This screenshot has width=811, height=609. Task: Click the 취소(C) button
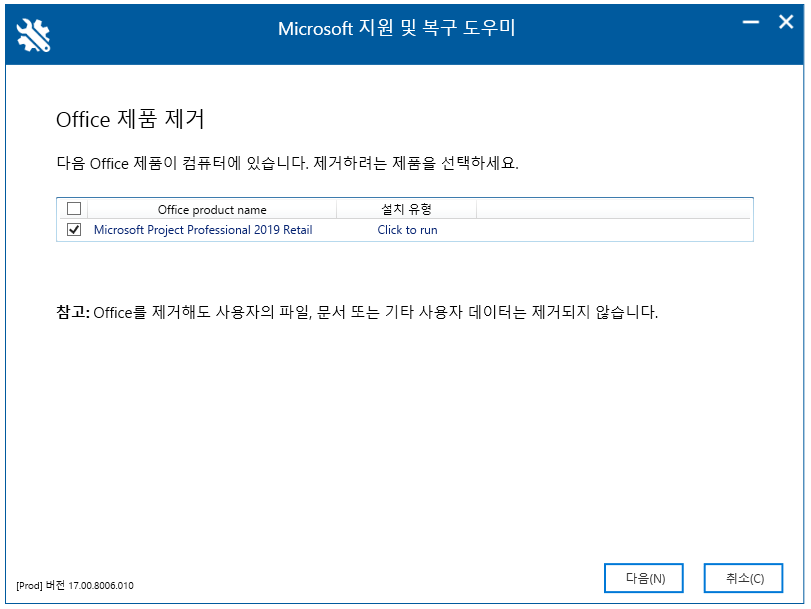[743, 578]
